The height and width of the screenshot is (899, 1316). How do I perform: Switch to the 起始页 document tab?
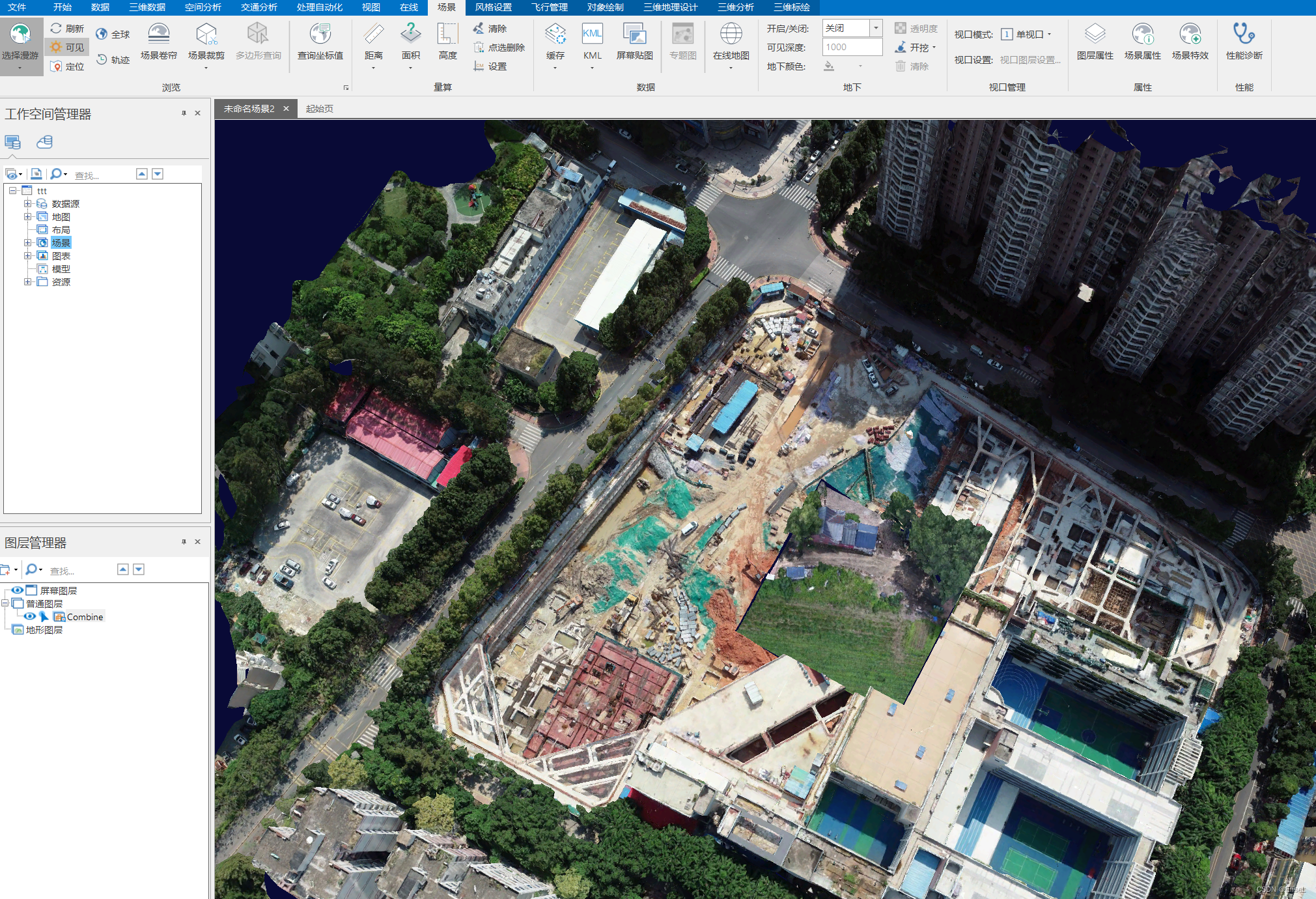(x=319, y=109)
